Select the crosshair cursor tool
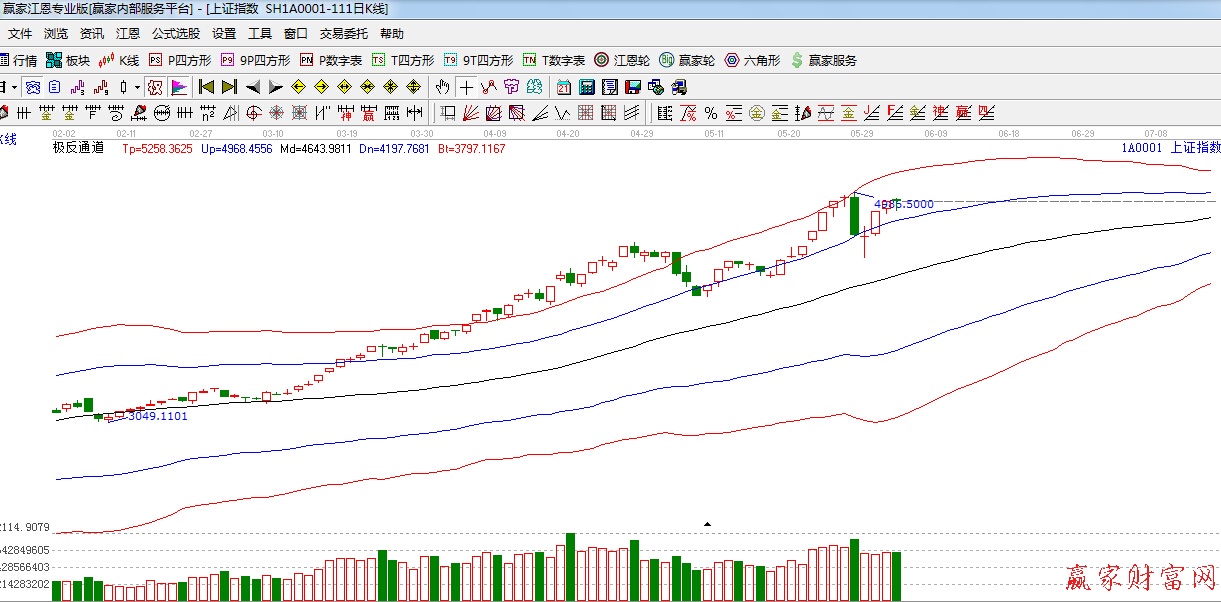 [466, 87]
